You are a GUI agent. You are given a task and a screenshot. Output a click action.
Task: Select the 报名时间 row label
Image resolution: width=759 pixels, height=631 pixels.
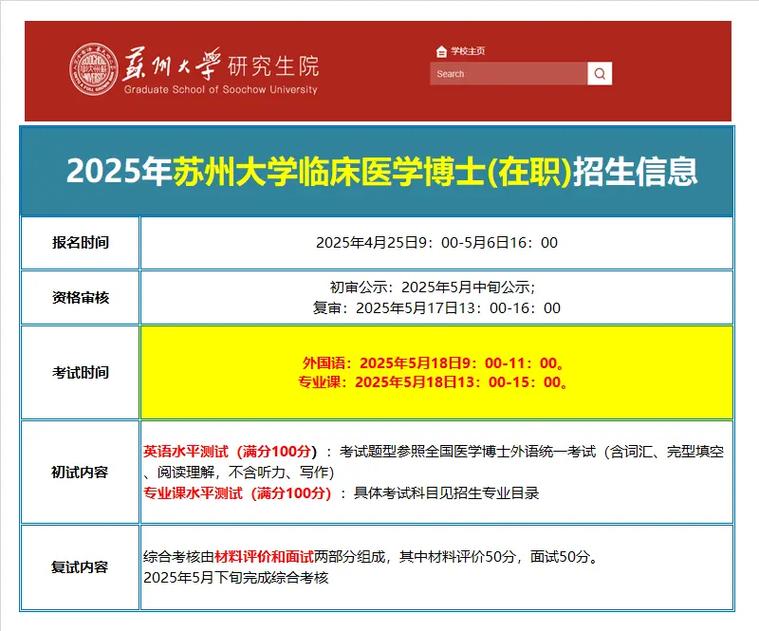(x=81, y=242)
